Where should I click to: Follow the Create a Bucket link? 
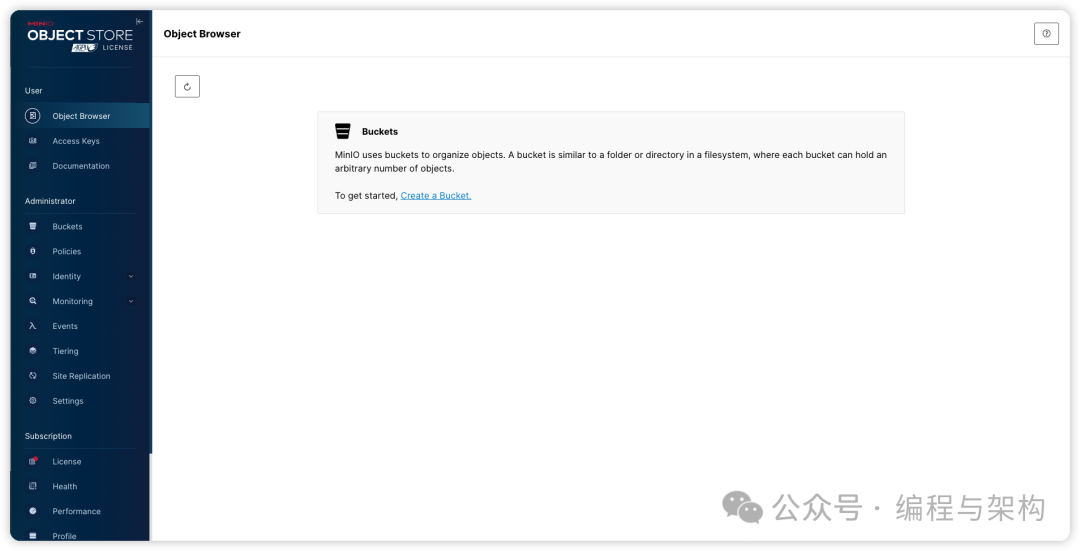click(435, 196)
